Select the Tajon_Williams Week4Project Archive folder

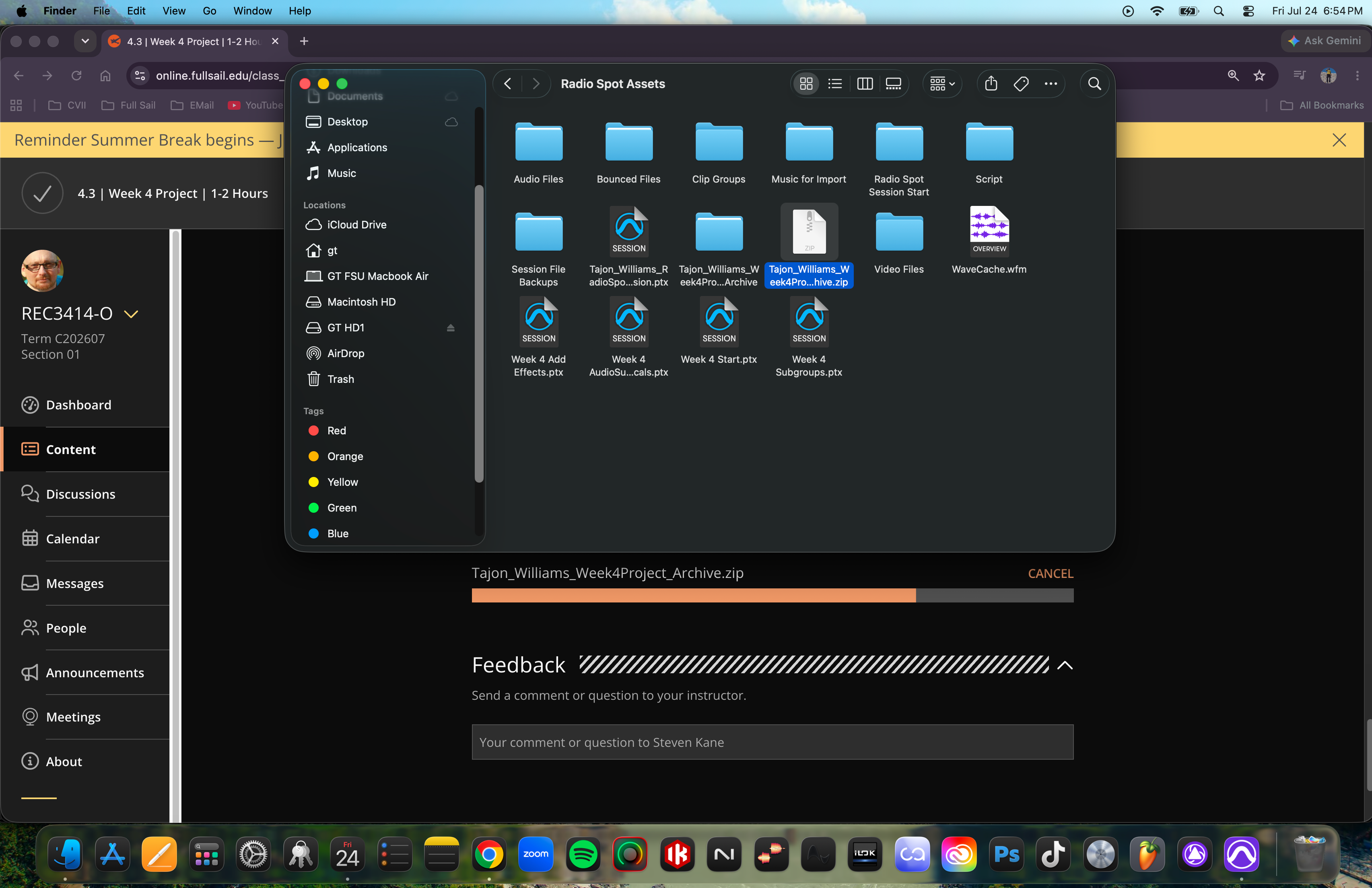point(718,249)
